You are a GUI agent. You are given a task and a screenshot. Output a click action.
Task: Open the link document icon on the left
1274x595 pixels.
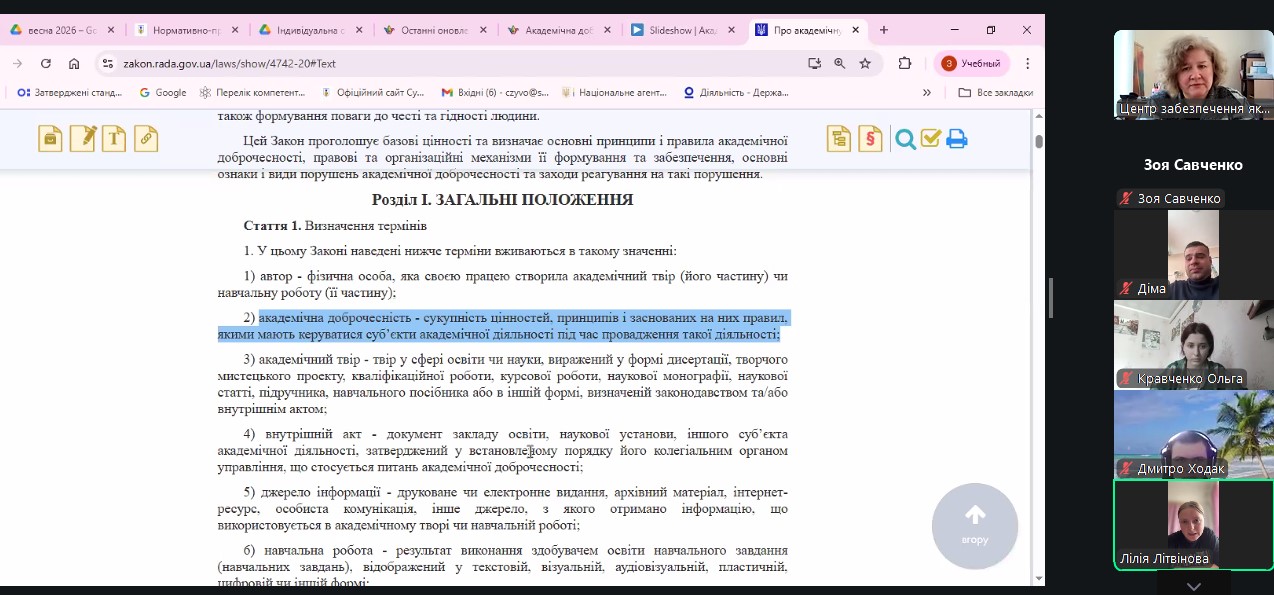(147, 138)
